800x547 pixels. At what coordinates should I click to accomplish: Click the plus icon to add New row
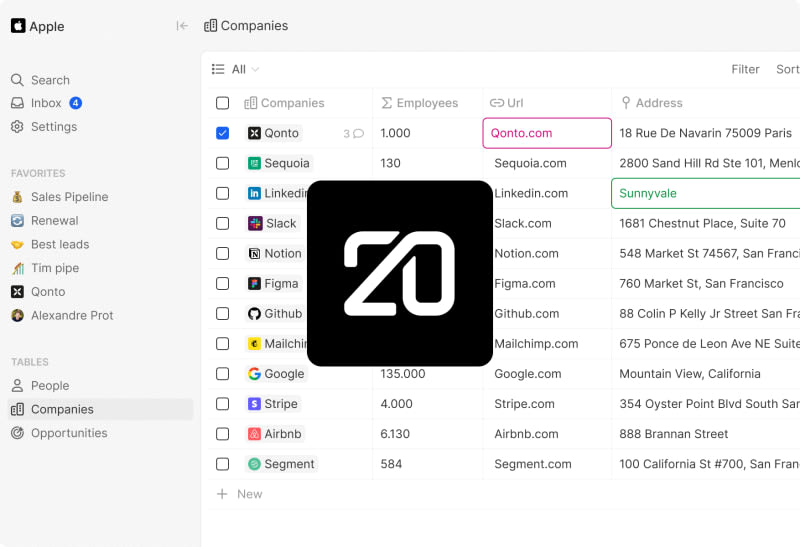tap(222, 494)
